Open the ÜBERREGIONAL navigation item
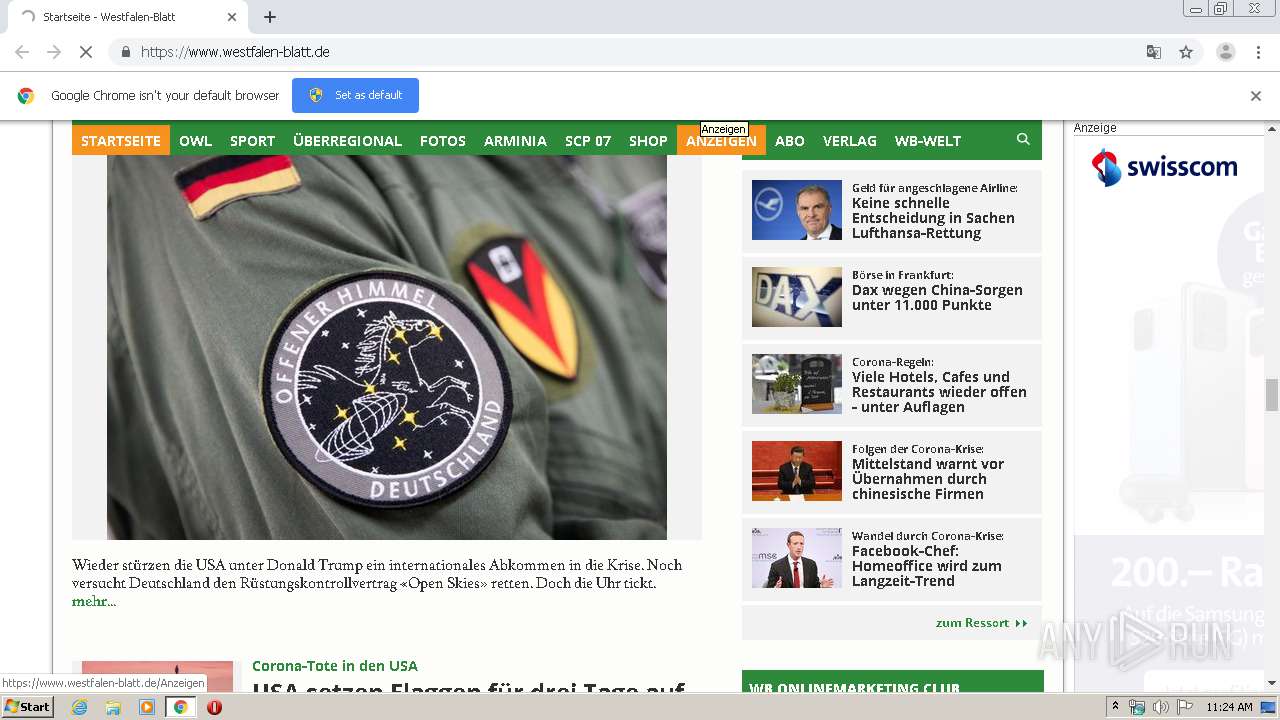This screenshot has height=720, width=1280. click(347, 141)
